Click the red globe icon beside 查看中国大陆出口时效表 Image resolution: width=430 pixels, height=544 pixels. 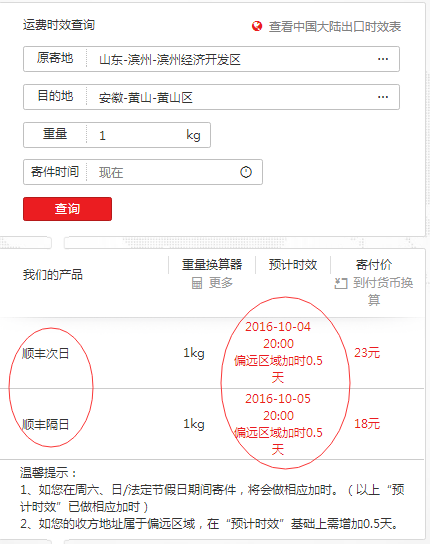(x=257, y=26)
